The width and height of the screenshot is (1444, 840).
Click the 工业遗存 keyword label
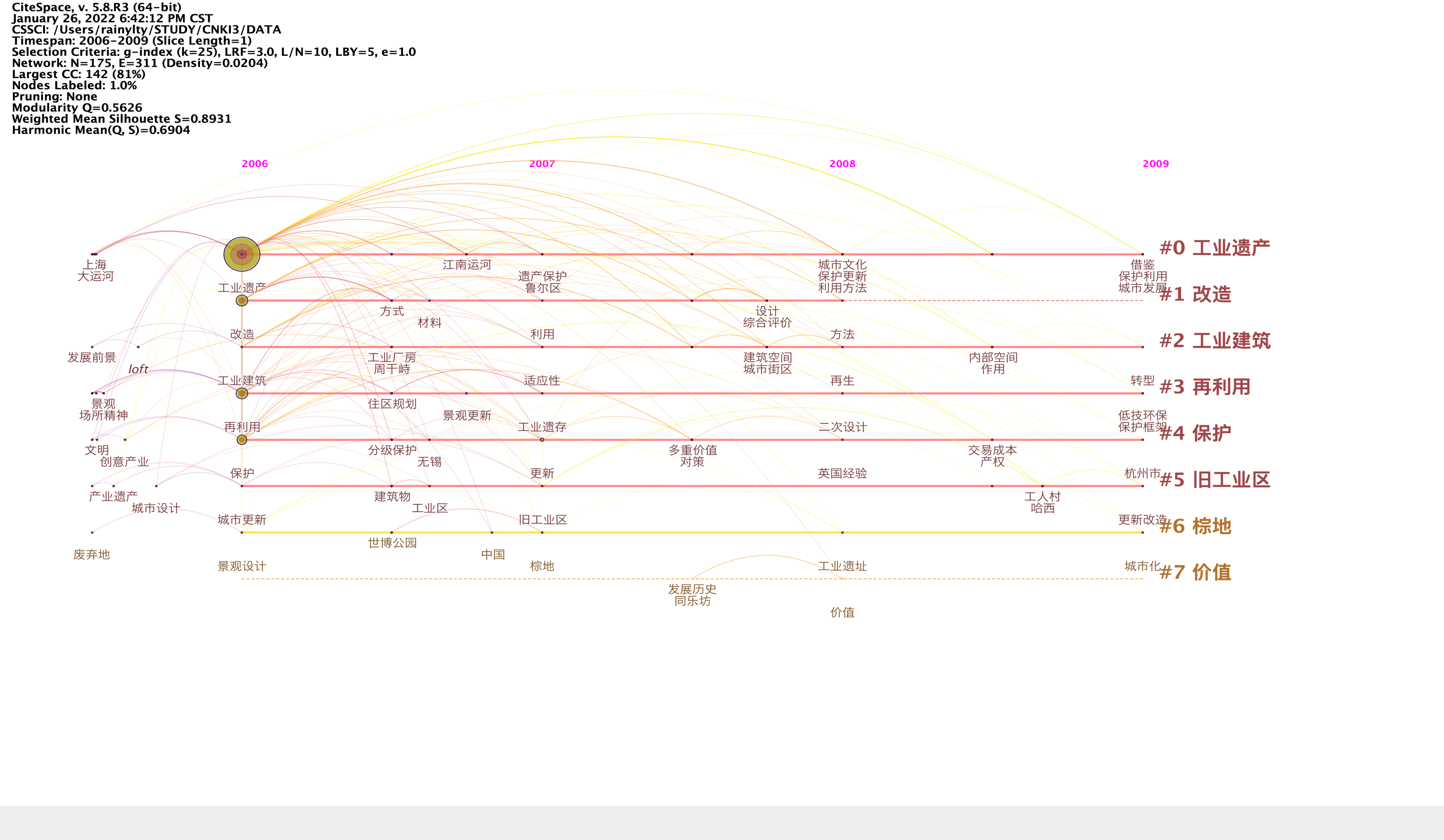(542, 427)
